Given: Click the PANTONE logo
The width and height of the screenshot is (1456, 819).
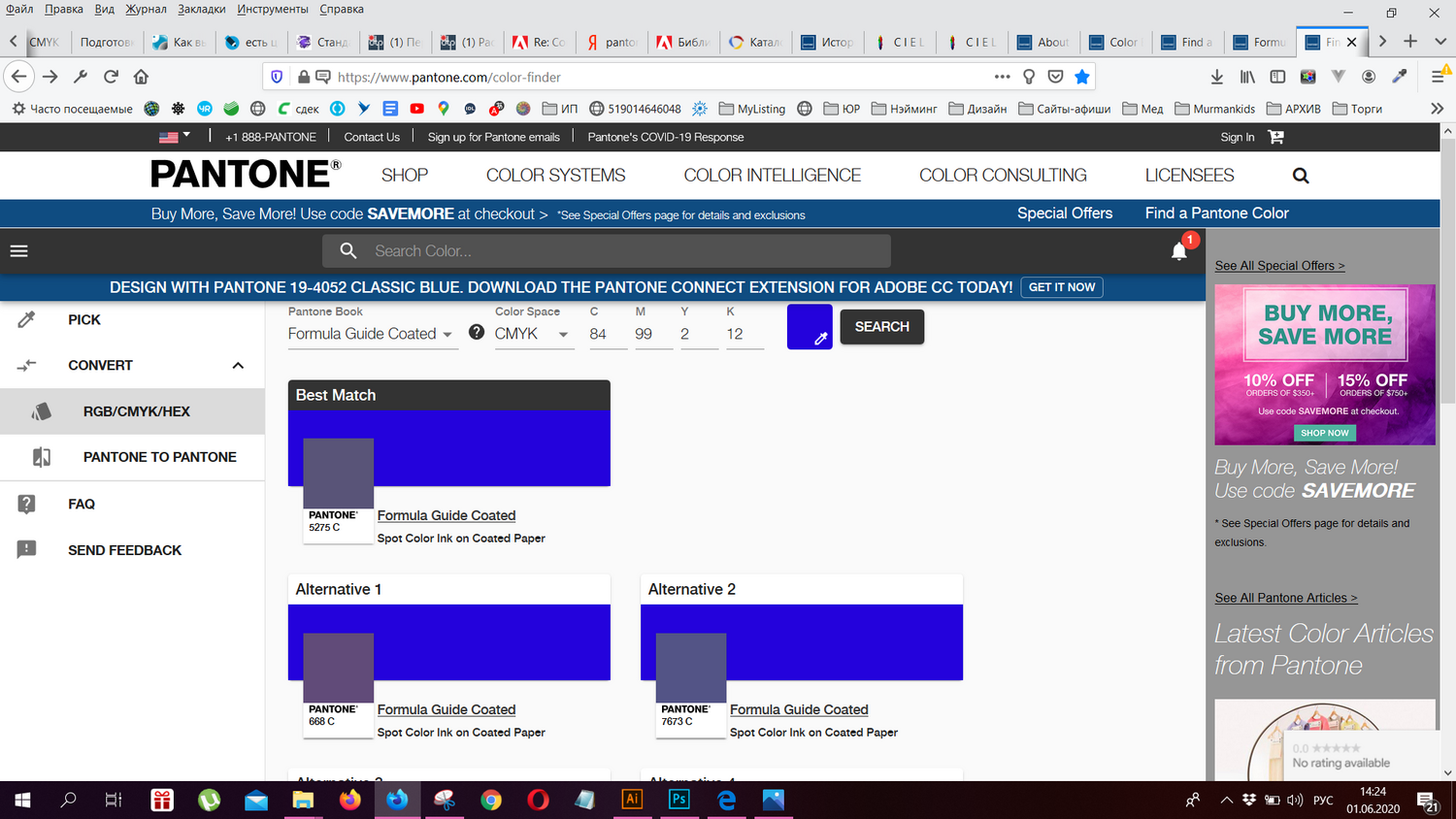Looking at the screenshot, I should click(246, 175).
